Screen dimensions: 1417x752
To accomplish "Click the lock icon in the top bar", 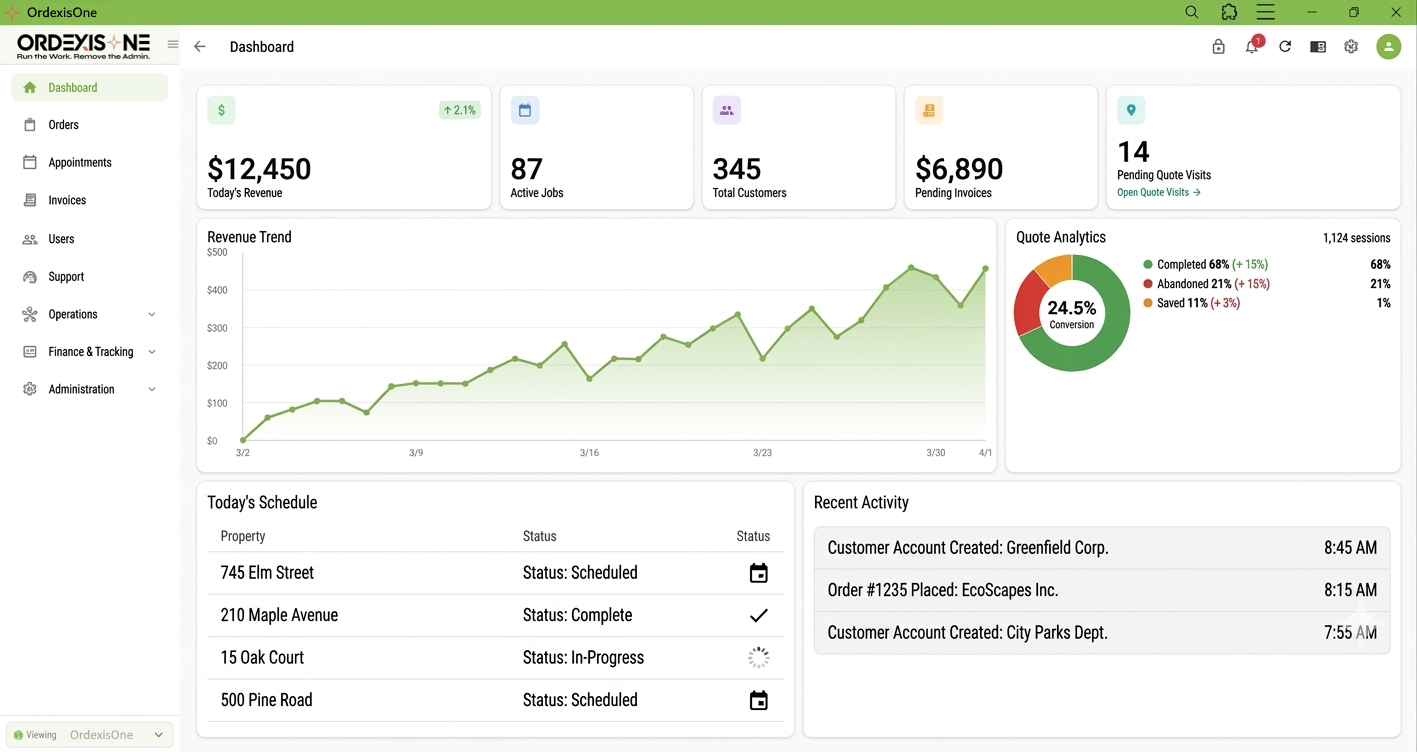I will (x=1218, y=46).
